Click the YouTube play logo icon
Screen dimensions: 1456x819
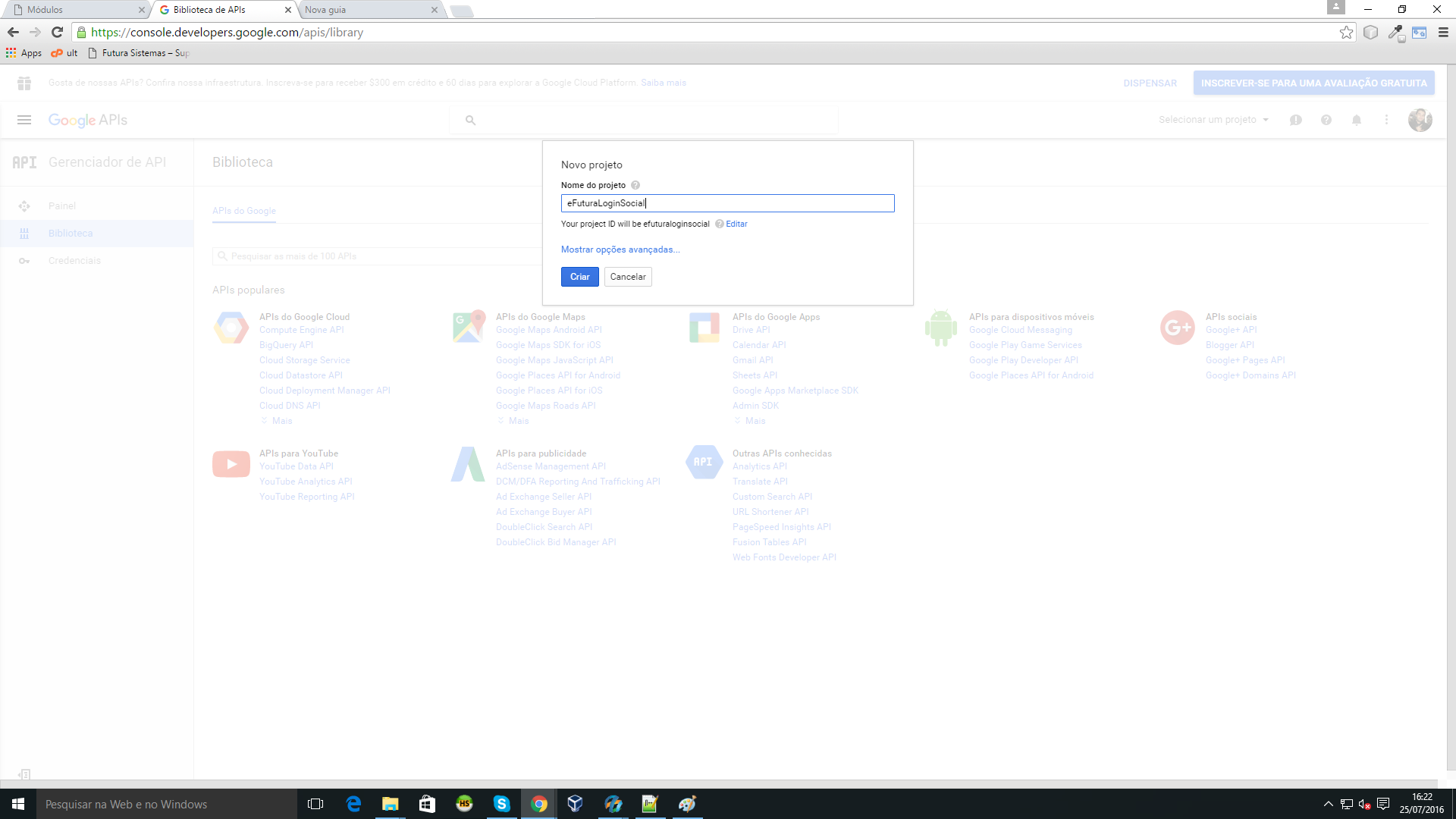pyautogui.click(x=231, y=464)
